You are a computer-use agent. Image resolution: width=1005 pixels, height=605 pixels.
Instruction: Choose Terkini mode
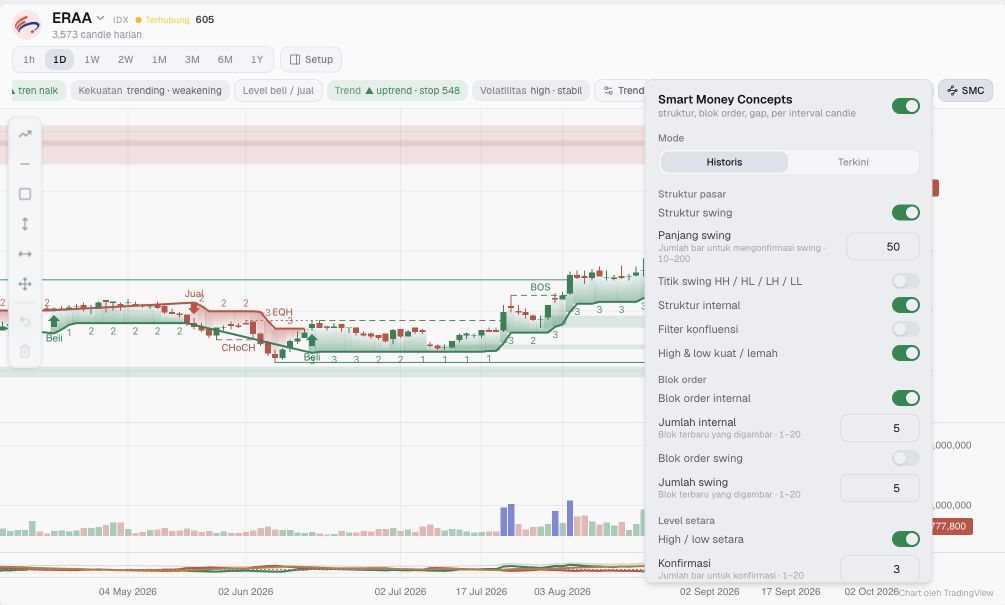853,162
